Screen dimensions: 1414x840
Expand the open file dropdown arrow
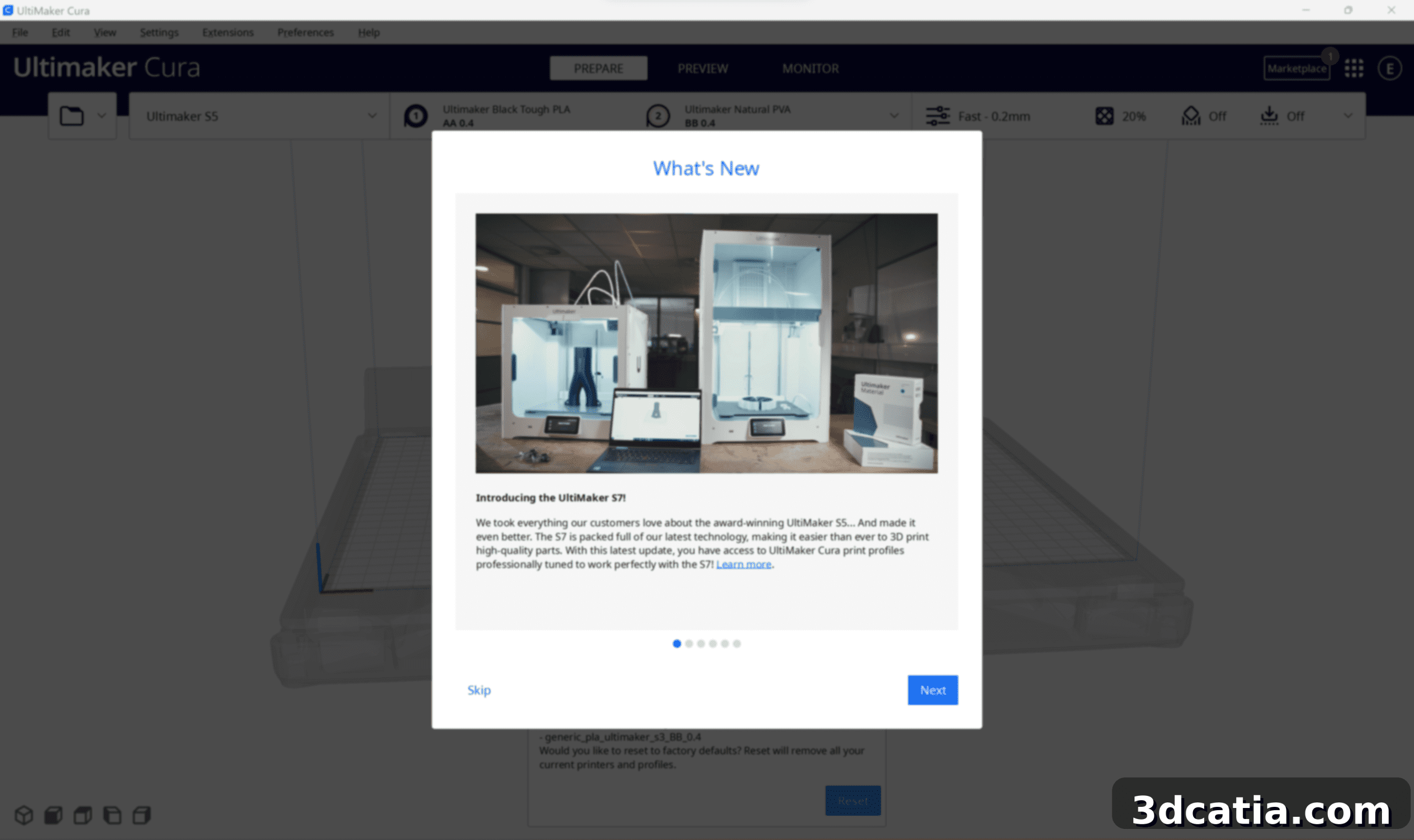click(x=101, y=116)
